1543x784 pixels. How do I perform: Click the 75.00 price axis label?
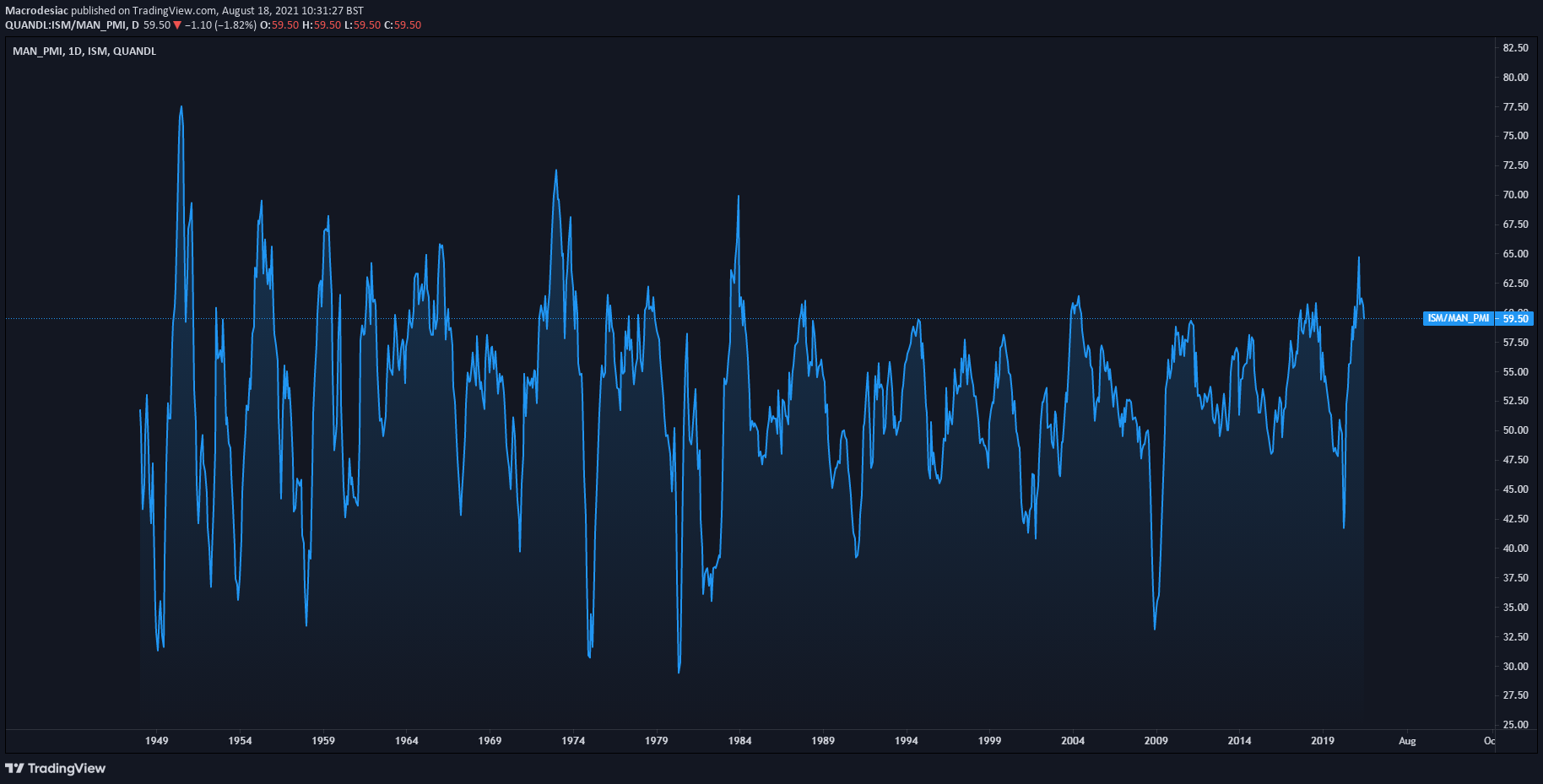pyautogui.click(x=1515, y=136)
